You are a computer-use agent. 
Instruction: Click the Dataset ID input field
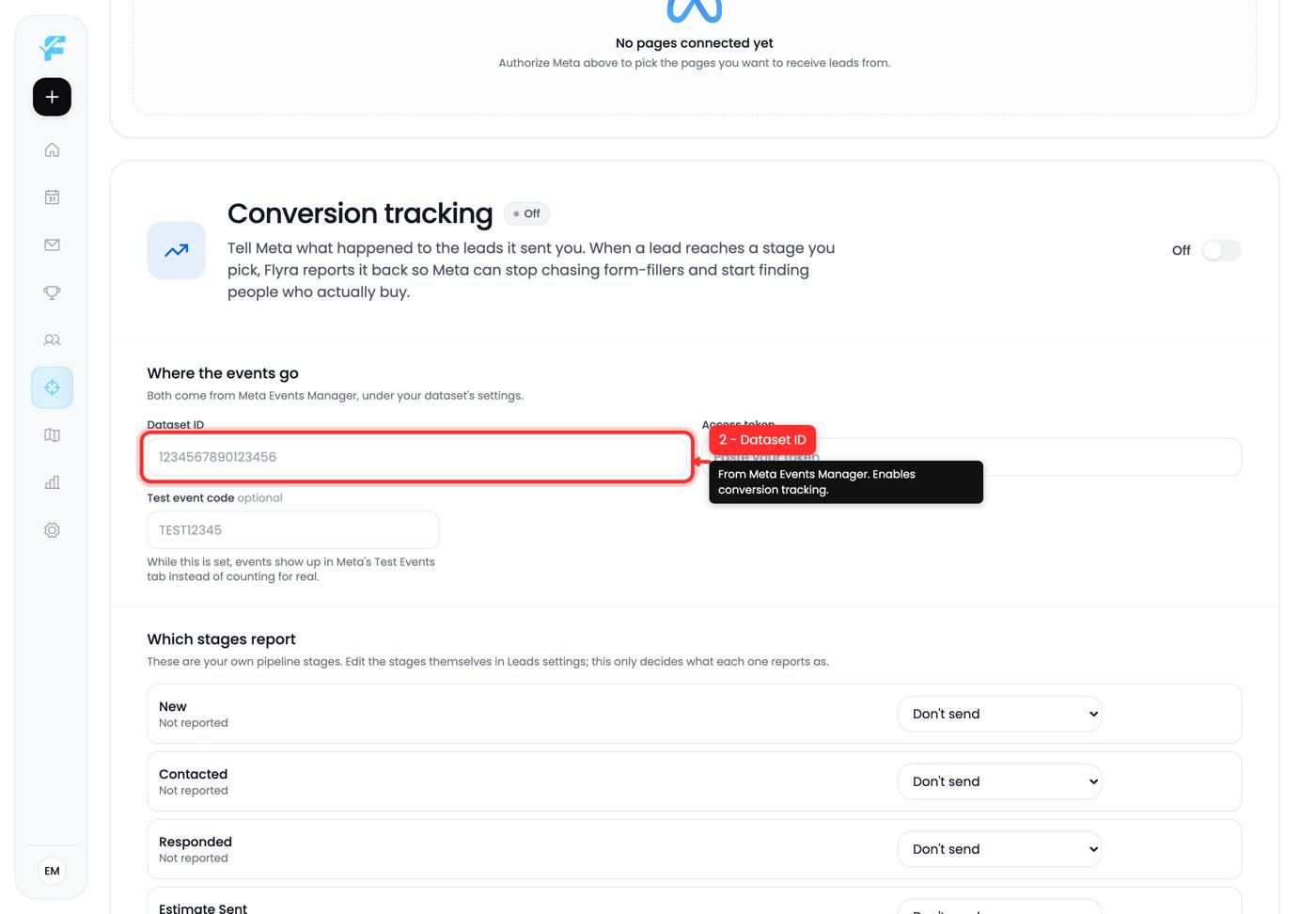(x=417, y=457)
